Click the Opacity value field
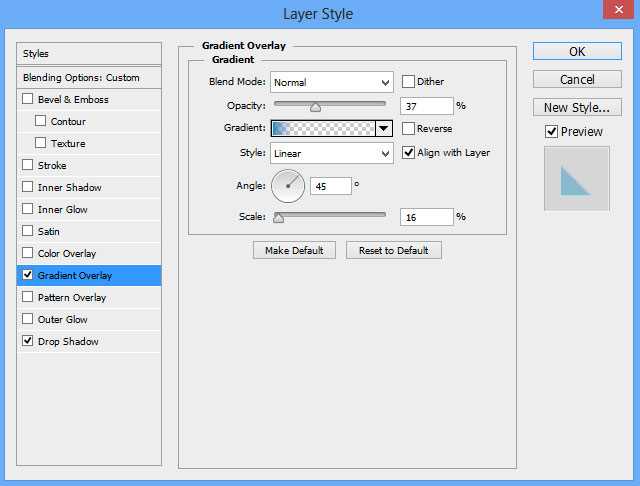Screen dimensions: 640x486 click(427, 107)
